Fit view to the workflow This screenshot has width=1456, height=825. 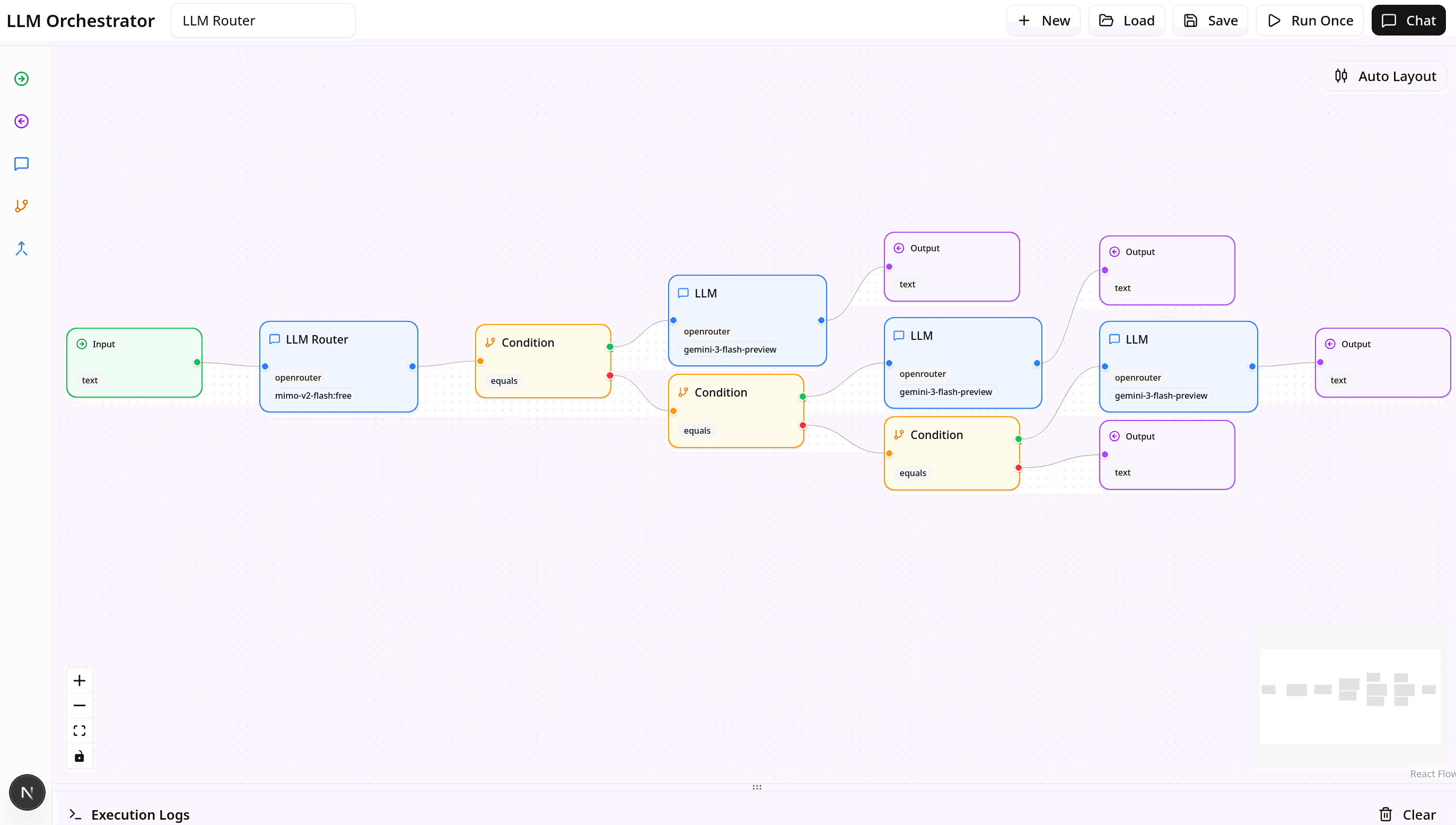[x=80, y=731]
